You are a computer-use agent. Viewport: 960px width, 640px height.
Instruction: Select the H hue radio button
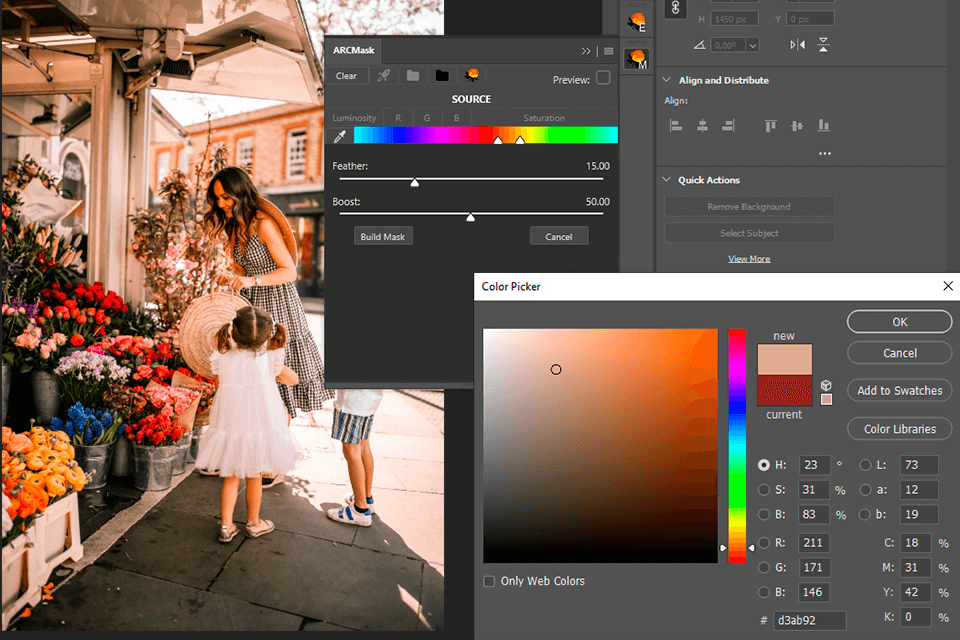[x=763, y=465]
